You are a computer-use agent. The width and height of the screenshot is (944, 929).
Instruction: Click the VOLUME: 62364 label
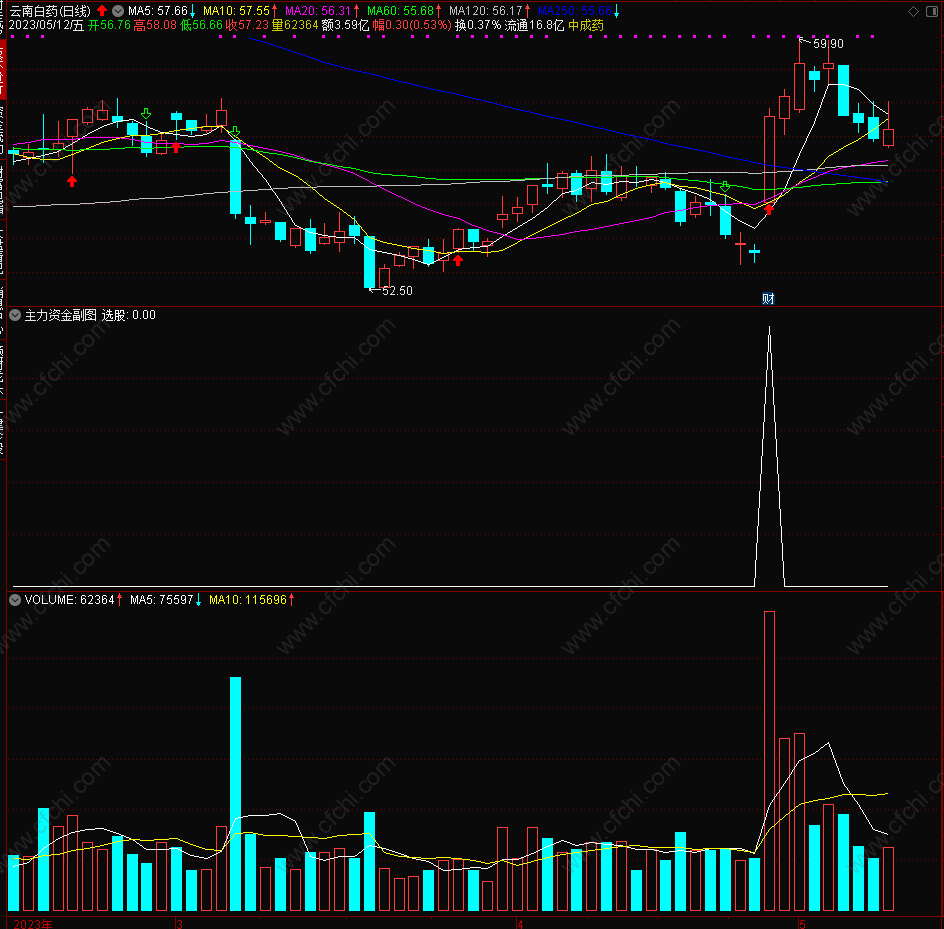click(69, 600)
